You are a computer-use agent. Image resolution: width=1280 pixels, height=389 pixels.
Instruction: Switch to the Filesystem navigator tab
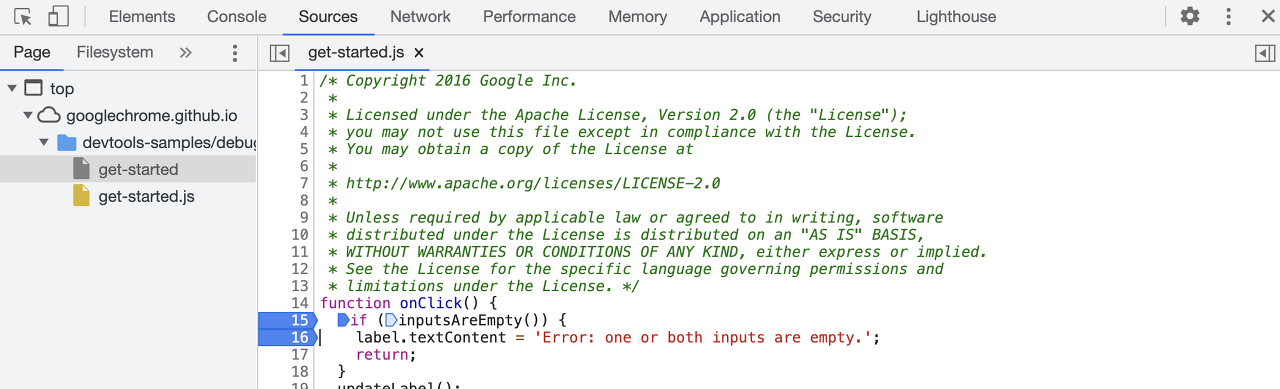(x=115, y=52)
